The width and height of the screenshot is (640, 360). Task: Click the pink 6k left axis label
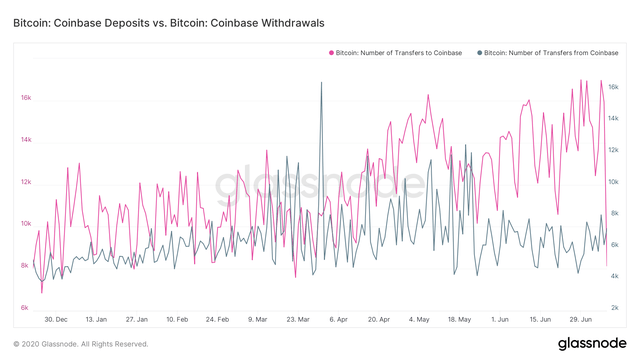coord(24,308)
